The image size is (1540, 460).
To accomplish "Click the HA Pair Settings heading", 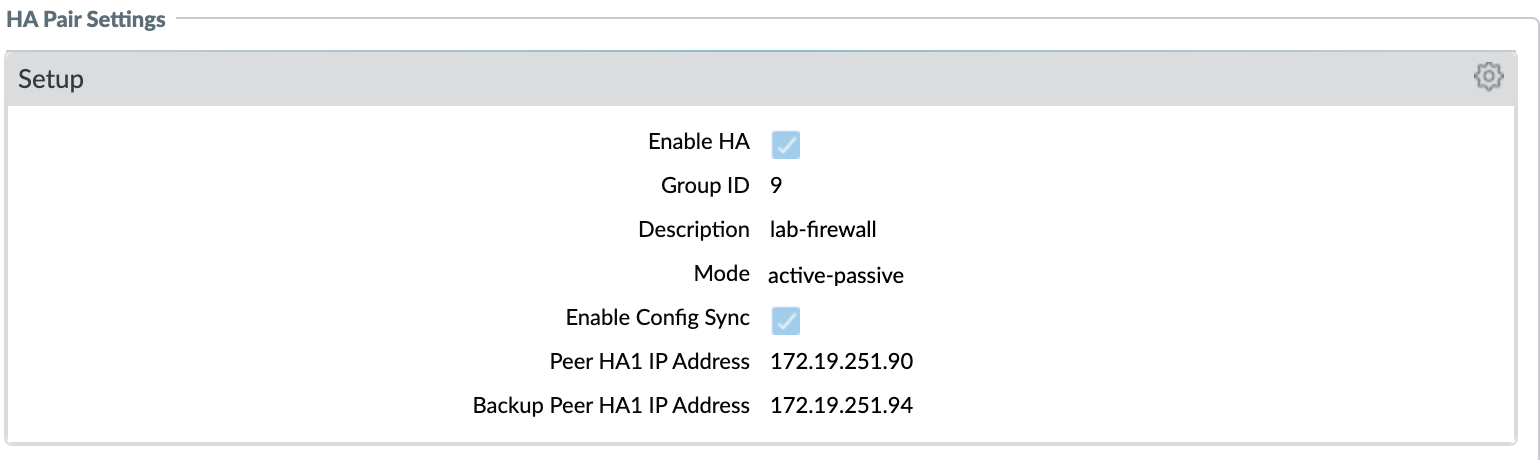I will 86,19.
